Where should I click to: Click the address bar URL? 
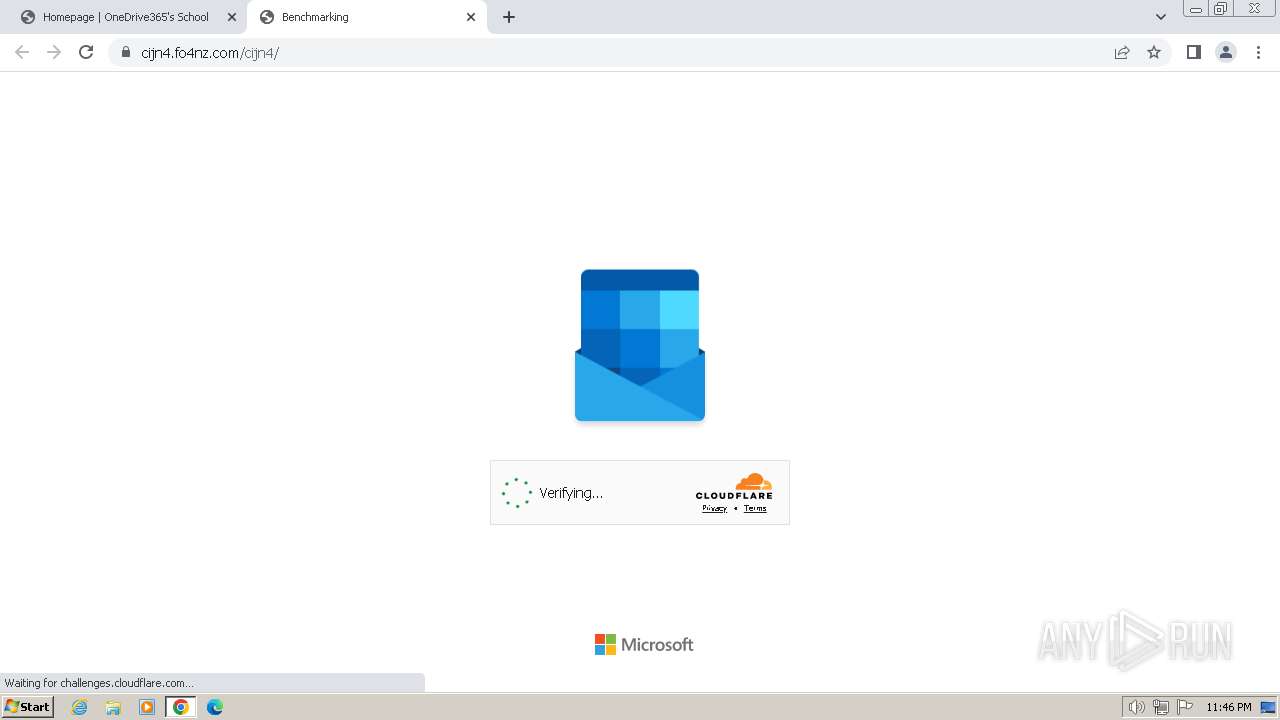pos(210,53)
